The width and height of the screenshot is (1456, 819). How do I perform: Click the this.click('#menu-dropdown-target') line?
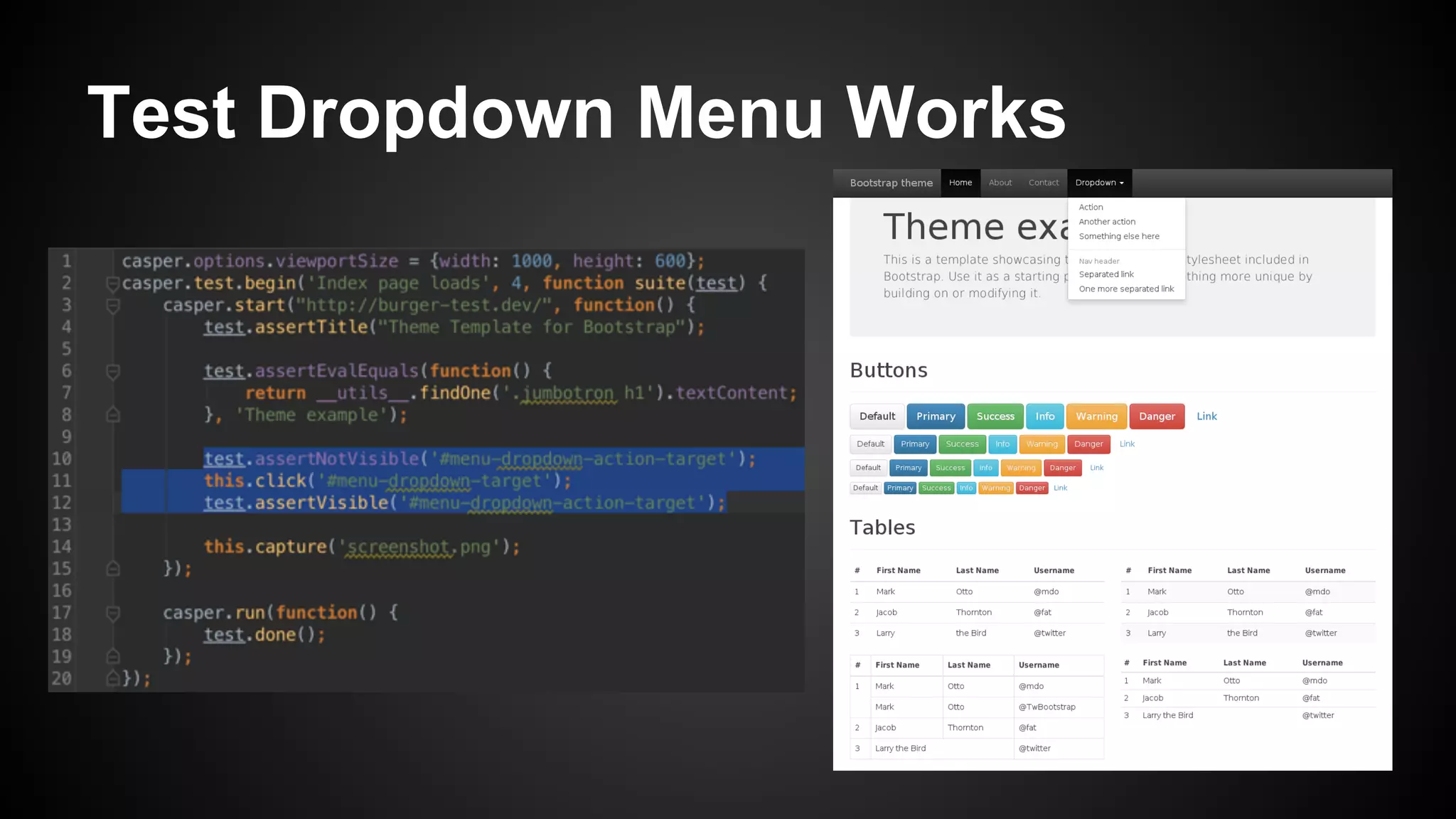(387, 481)
